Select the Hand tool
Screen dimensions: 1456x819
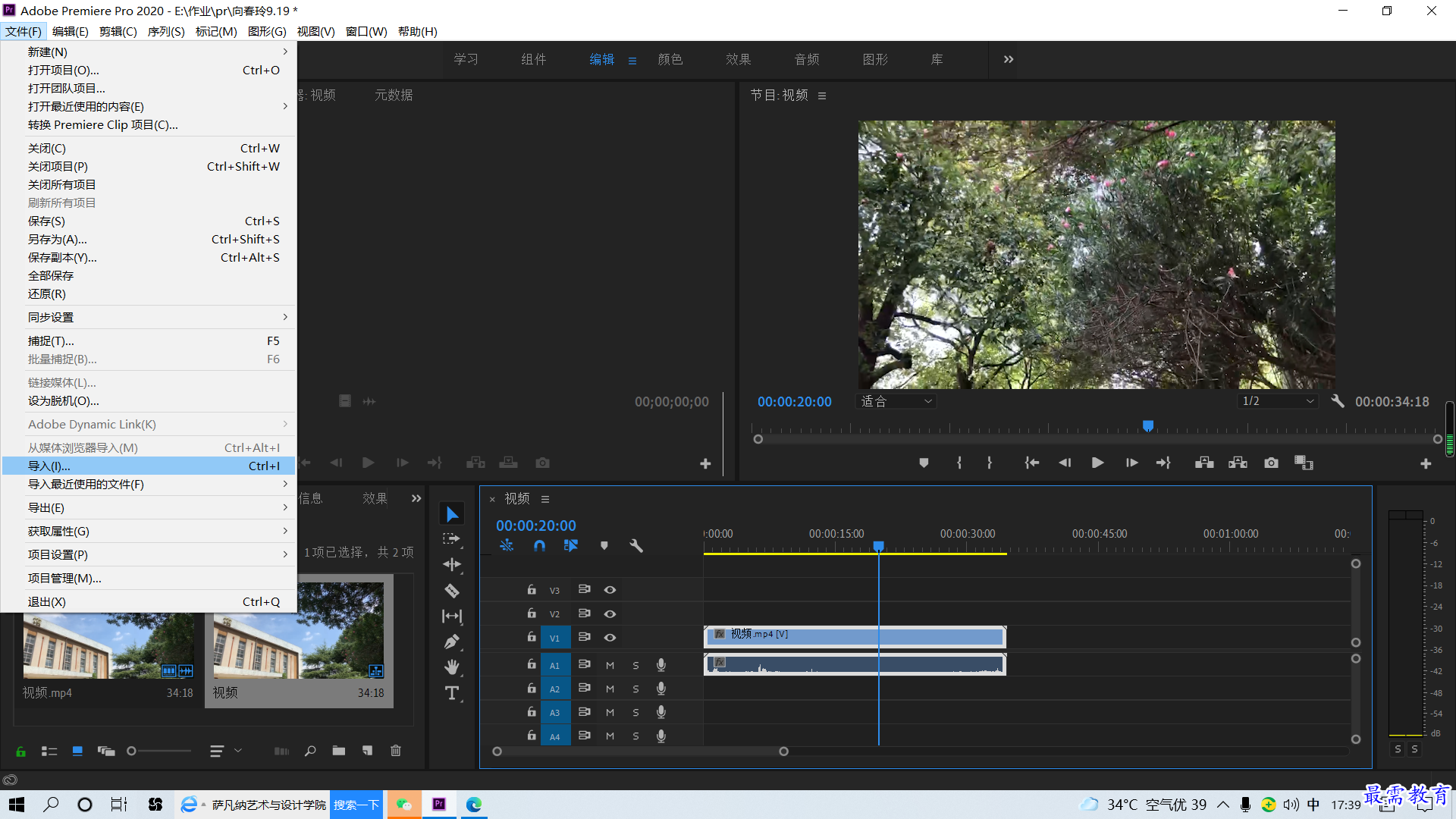452,667
